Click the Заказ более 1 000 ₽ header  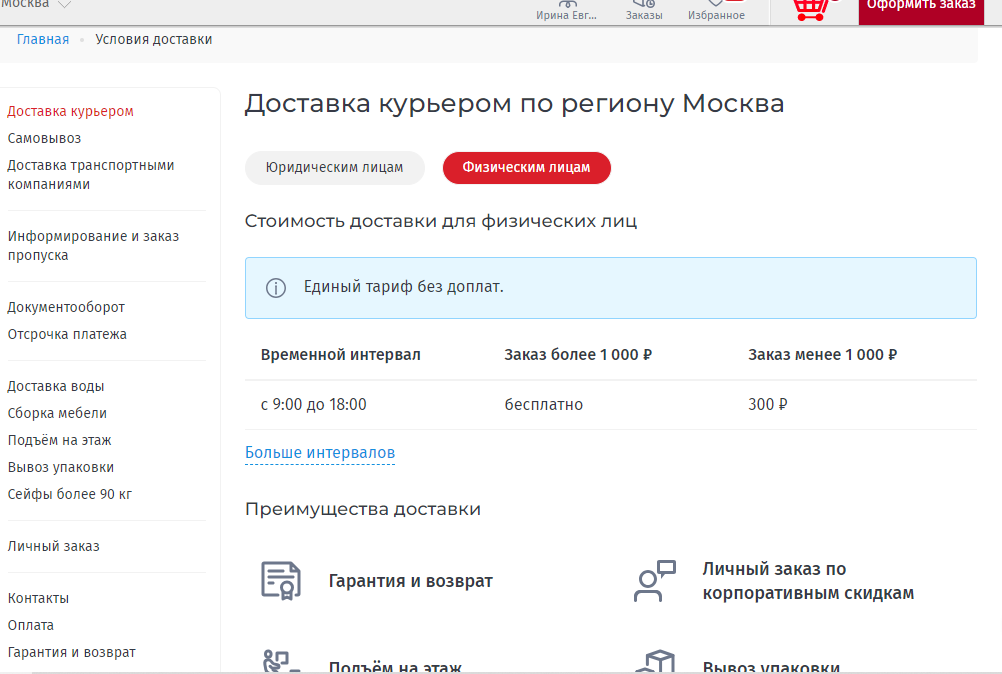578,355
